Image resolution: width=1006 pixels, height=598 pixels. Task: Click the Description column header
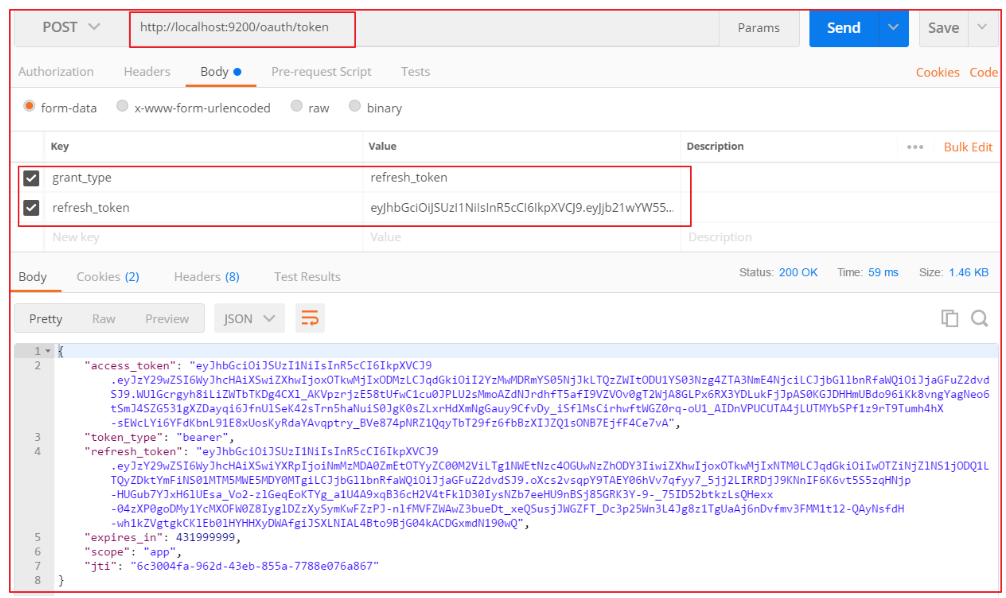[x=715, y=146]
